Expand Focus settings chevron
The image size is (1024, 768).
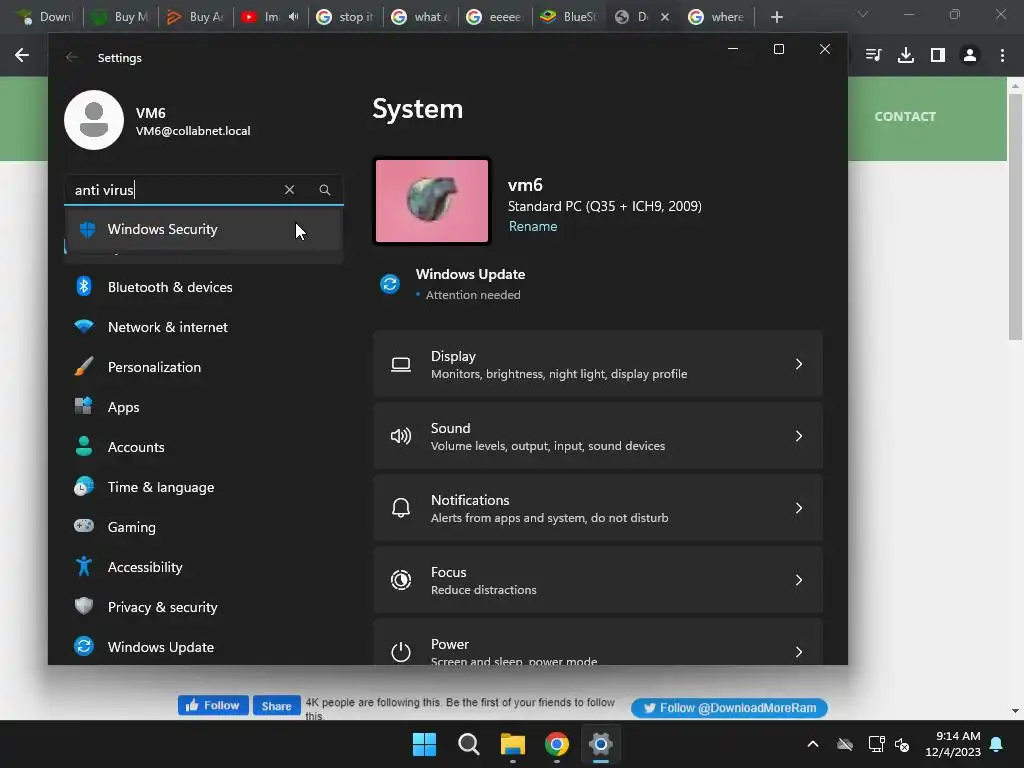click(799, 580)
